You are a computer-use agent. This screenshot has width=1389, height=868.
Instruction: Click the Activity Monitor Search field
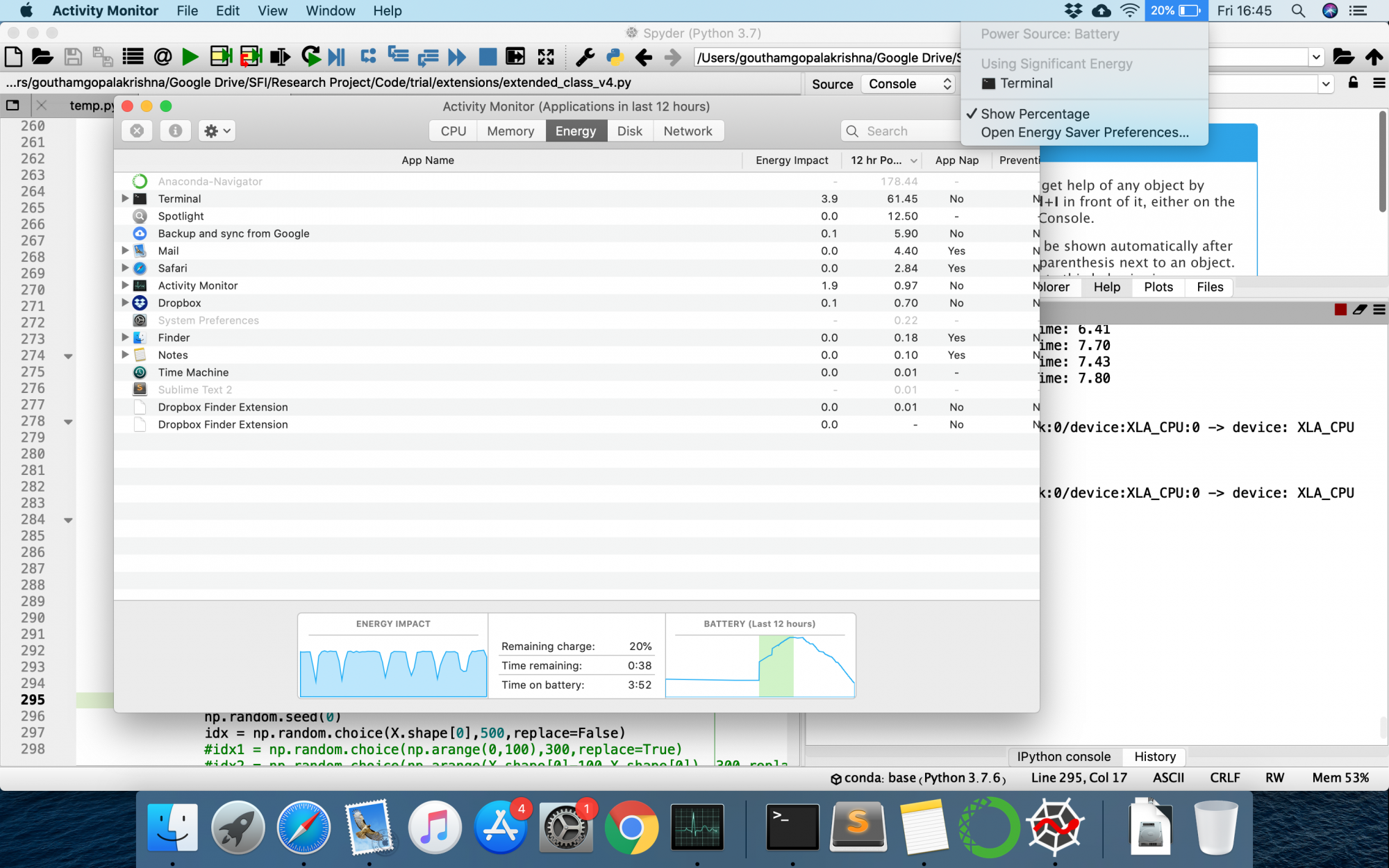901,131
